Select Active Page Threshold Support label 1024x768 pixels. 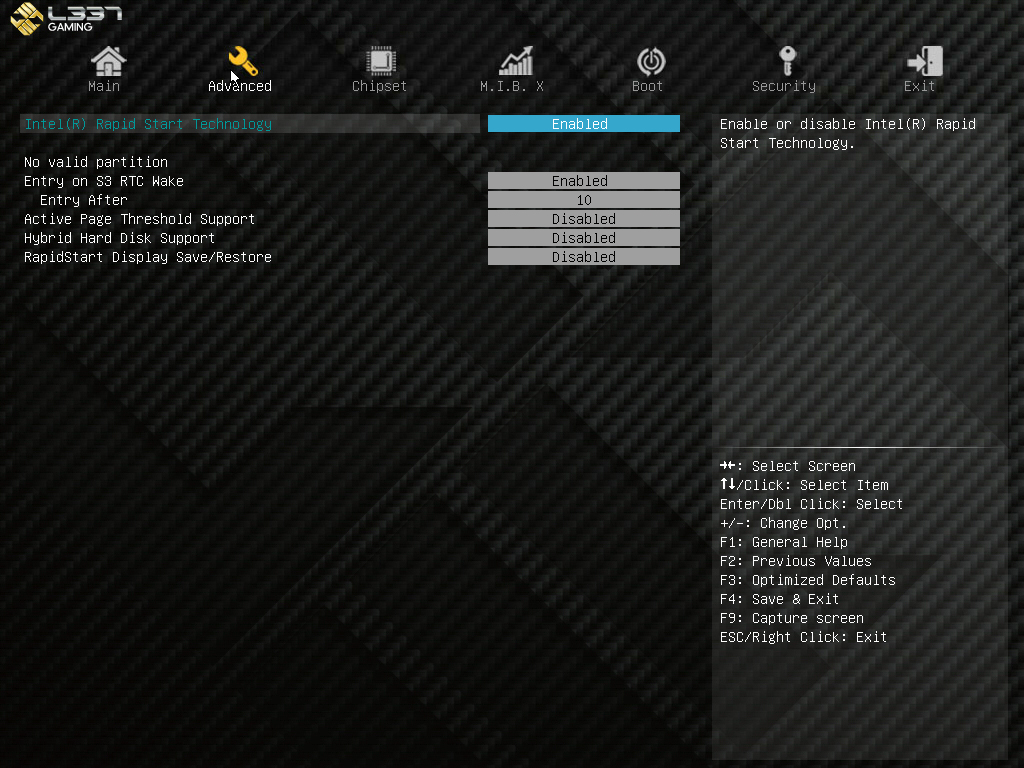pos(139,219)
